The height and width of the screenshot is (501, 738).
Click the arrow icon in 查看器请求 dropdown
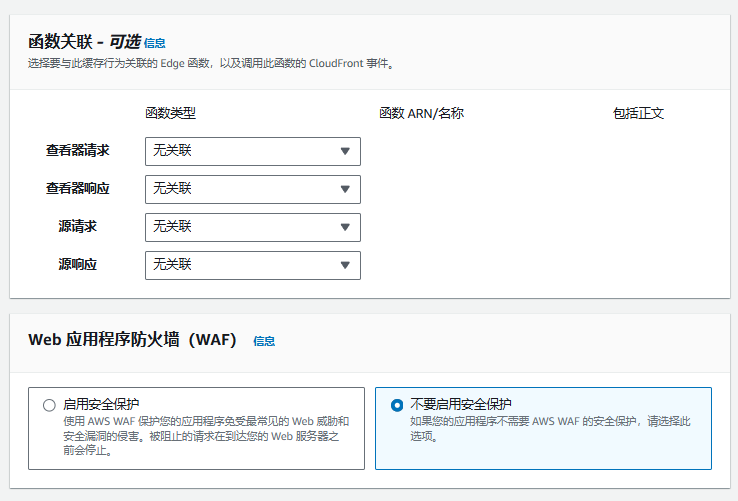click(345, 151)
